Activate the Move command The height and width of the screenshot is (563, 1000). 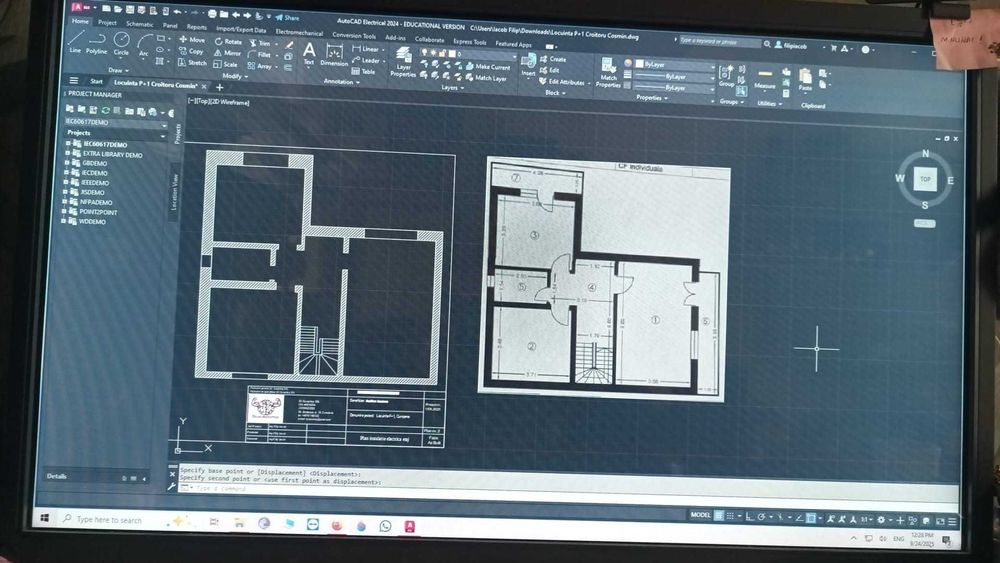pos(192,40)
